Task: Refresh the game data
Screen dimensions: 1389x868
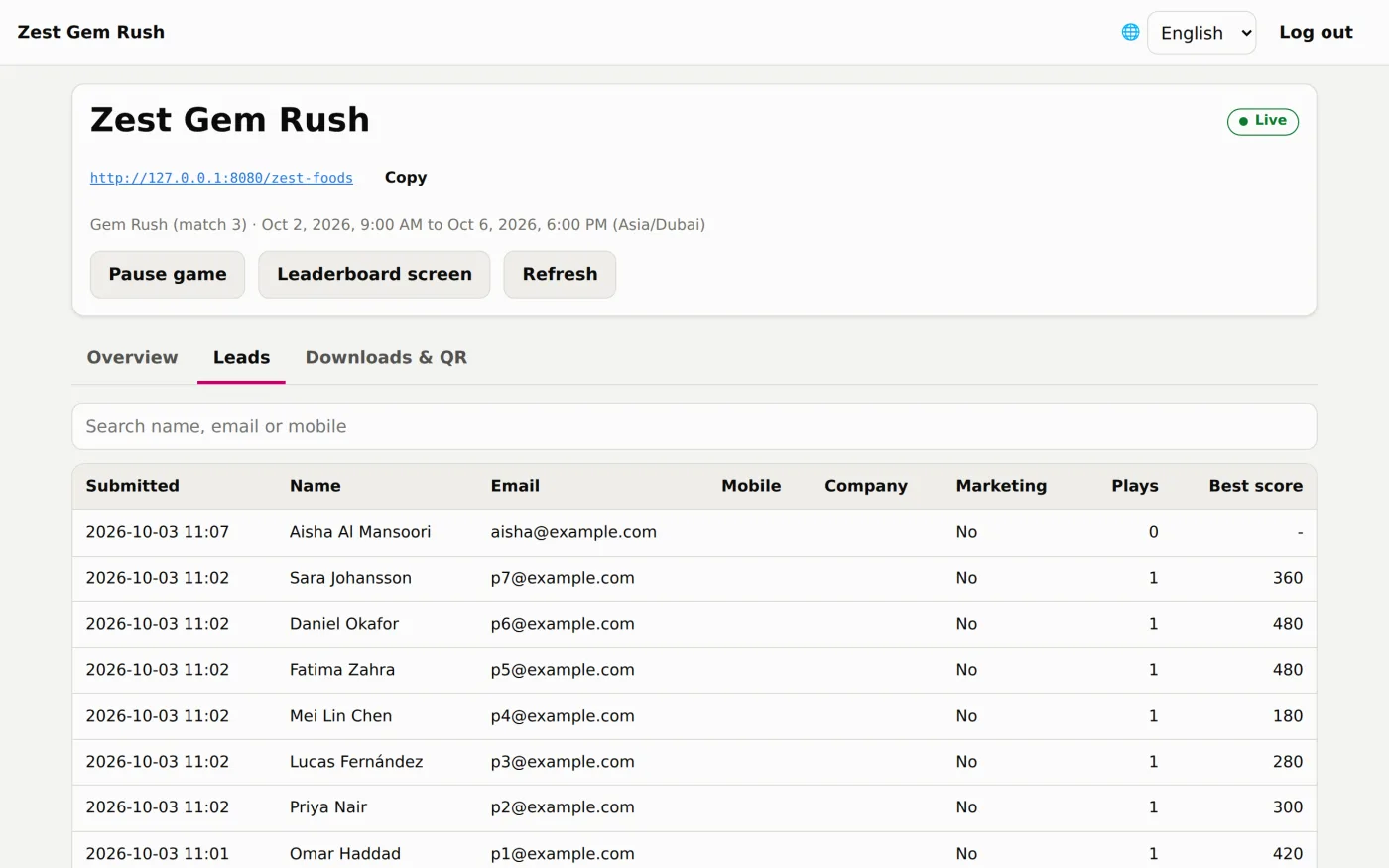Action: (x=560, y=274)
